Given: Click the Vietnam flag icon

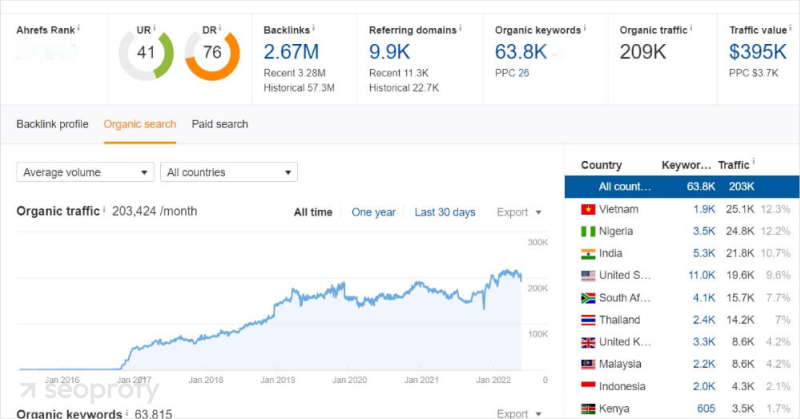Looking at the screenshot, I should pyautogui.click(x=588, y=209).
